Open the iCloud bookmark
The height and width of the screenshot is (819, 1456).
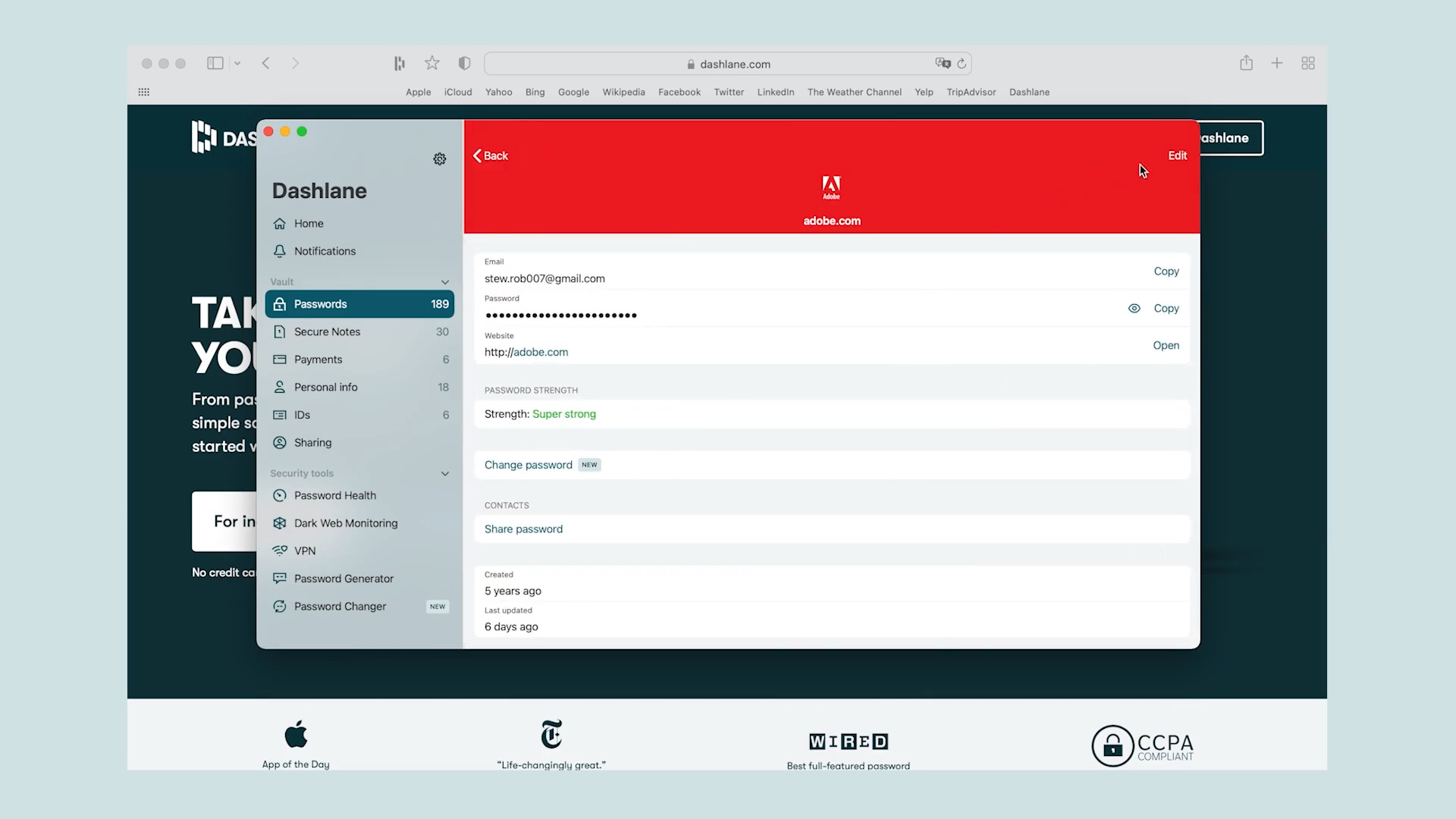pos(458,93)
